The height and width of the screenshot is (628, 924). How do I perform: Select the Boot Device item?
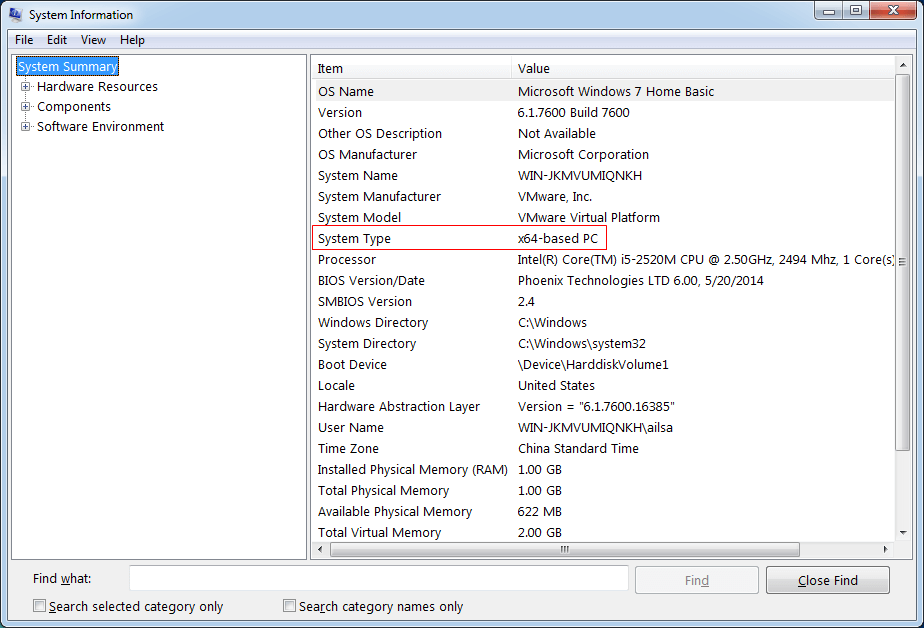(x=352, y=365)
